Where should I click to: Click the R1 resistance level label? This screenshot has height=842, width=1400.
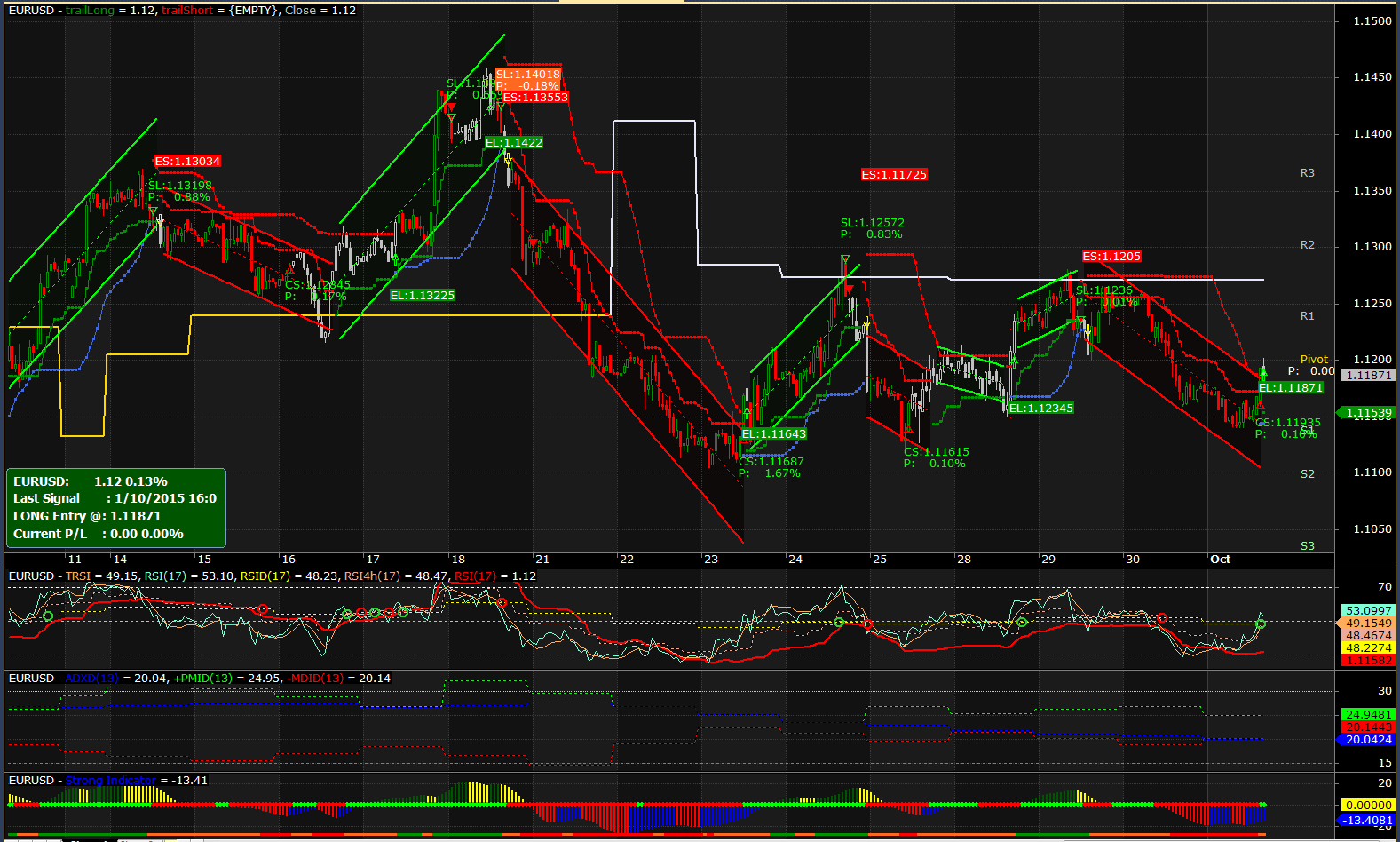pos(1307,316)
